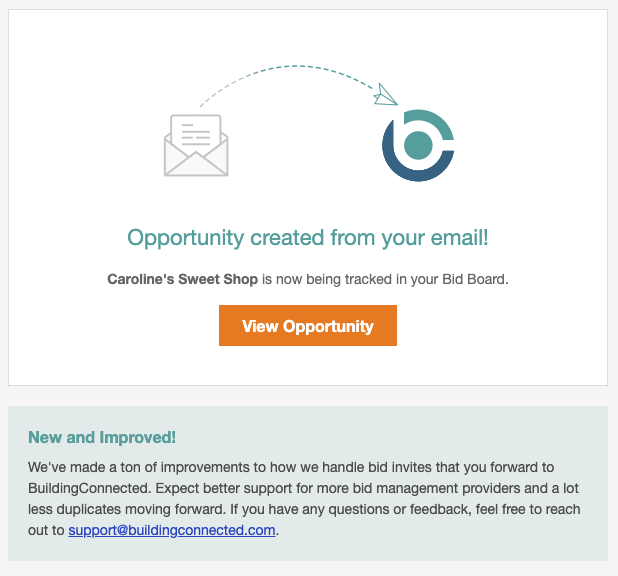
Task: Click the word BuildingConnected in the paragraph
Action: [x=89, y=488]
